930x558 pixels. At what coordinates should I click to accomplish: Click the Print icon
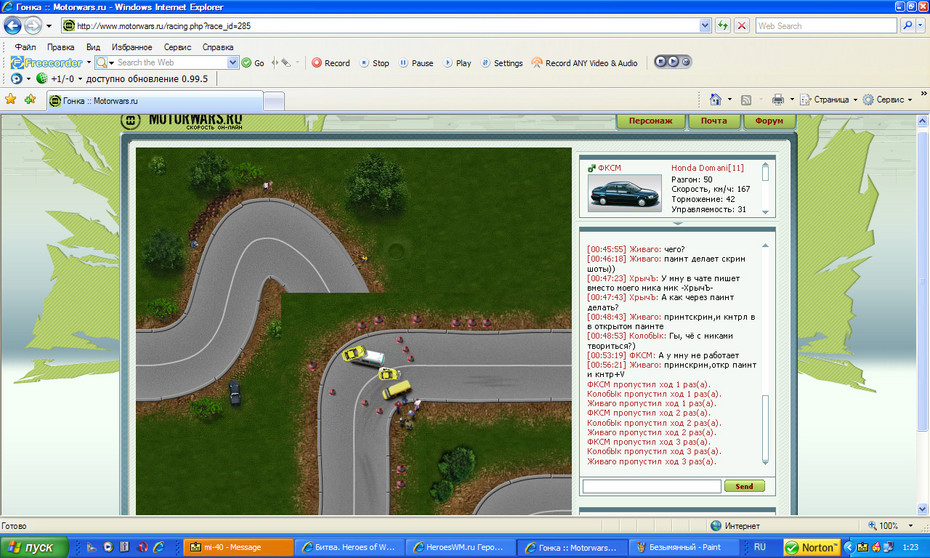(x=778, y=100)
